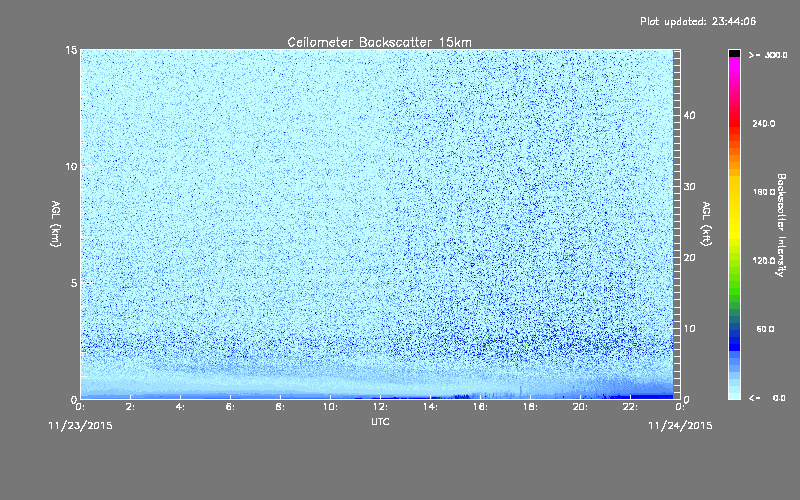This screenshot has height=500, width=800.
Task: Click the end date 11/24/2015
Action: (680, 426)
